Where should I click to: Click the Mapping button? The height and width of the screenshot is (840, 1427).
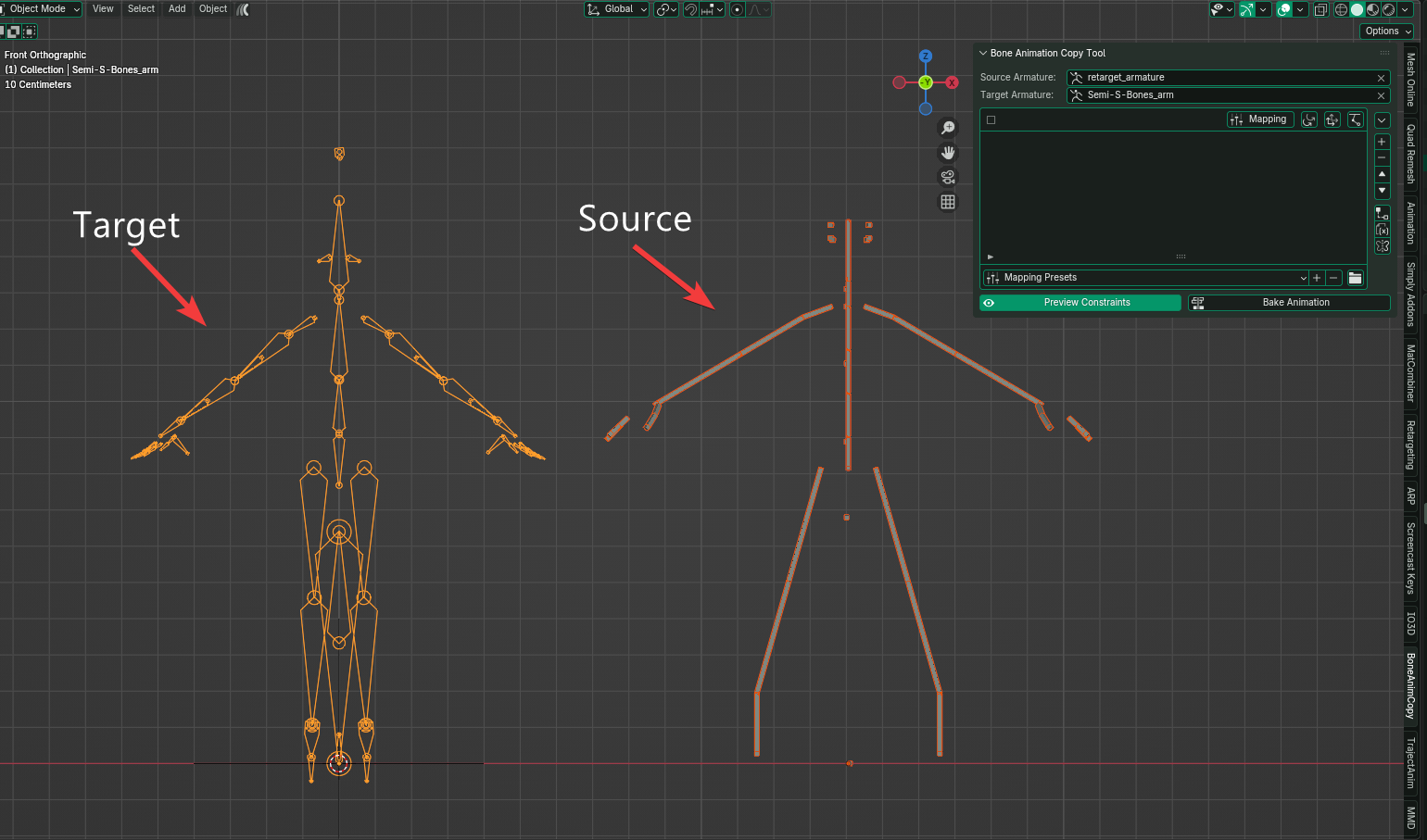point(1259,119)
